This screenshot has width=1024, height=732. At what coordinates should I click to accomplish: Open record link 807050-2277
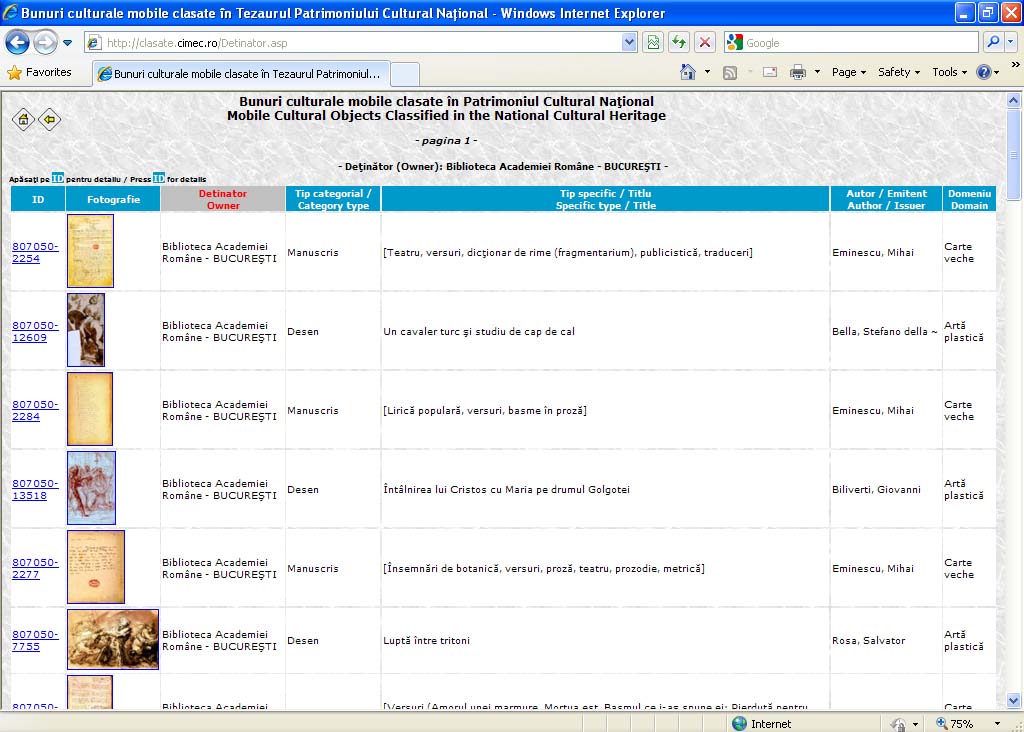(x=35, y=569)
